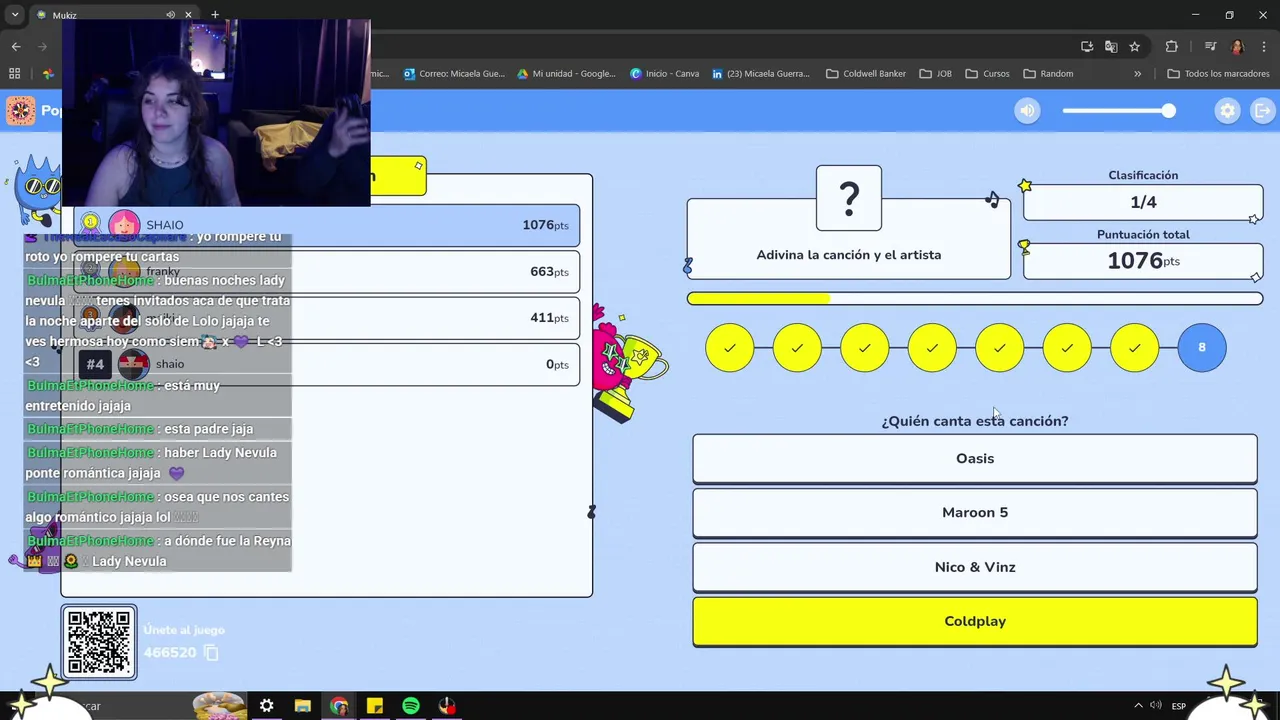Go back in the browser
The height and width of the screenshot is (720, 1280).
pyautogui.click(x=16, y=46)
